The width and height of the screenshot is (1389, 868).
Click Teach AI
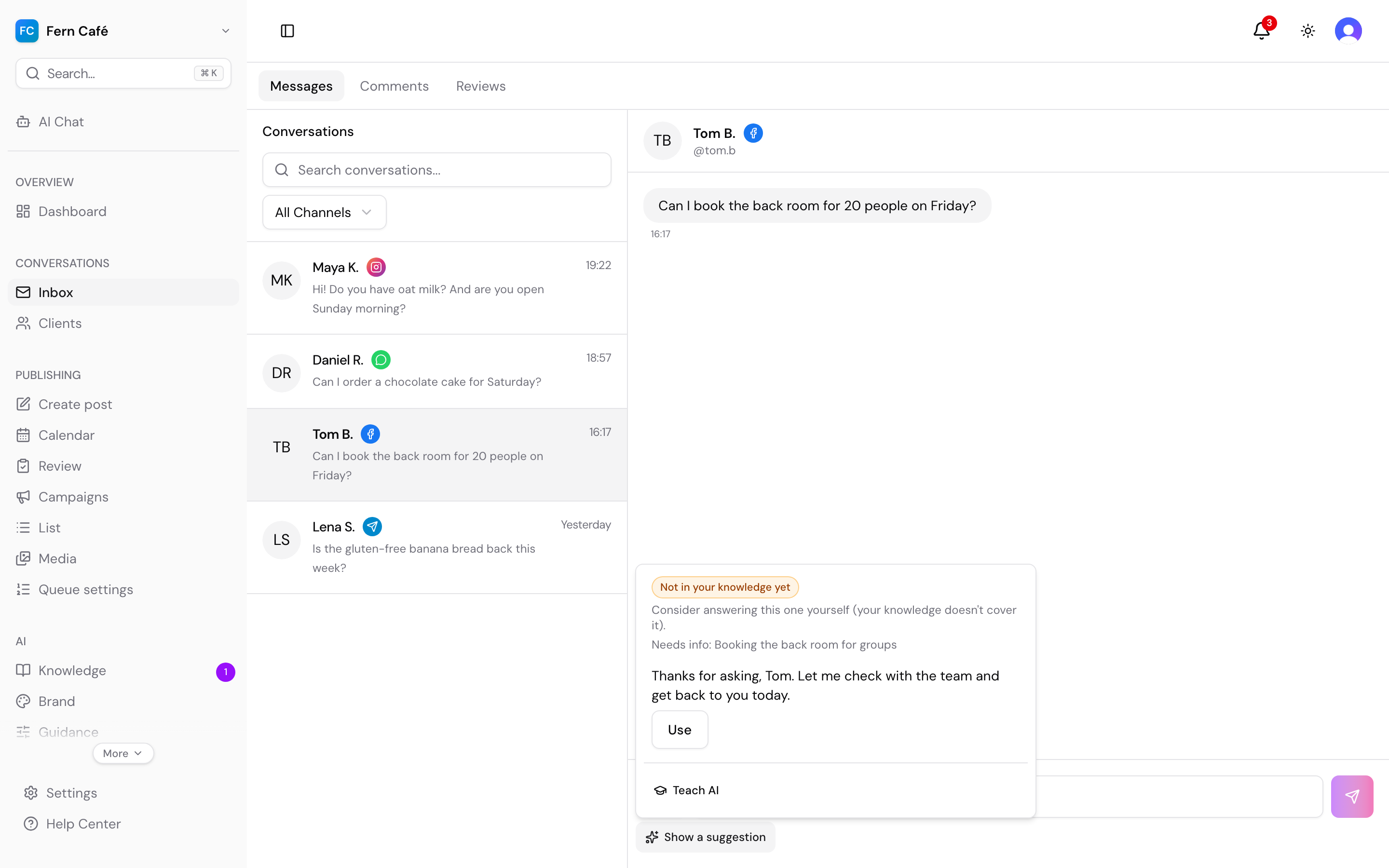[x=687, y=790]
